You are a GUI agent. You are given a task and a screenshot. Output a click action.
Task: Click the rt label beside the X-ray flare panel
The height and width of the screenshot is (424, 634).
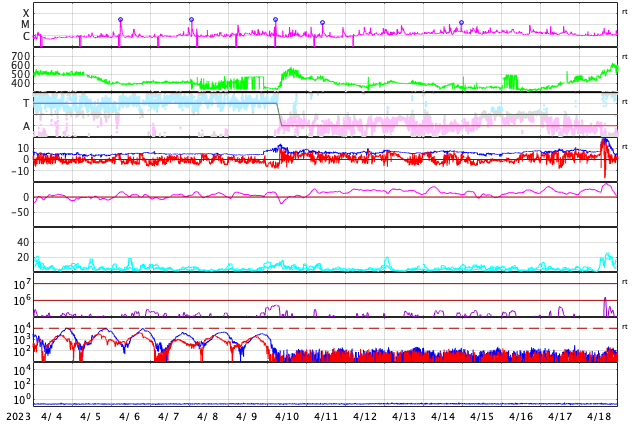coord(624,12)
